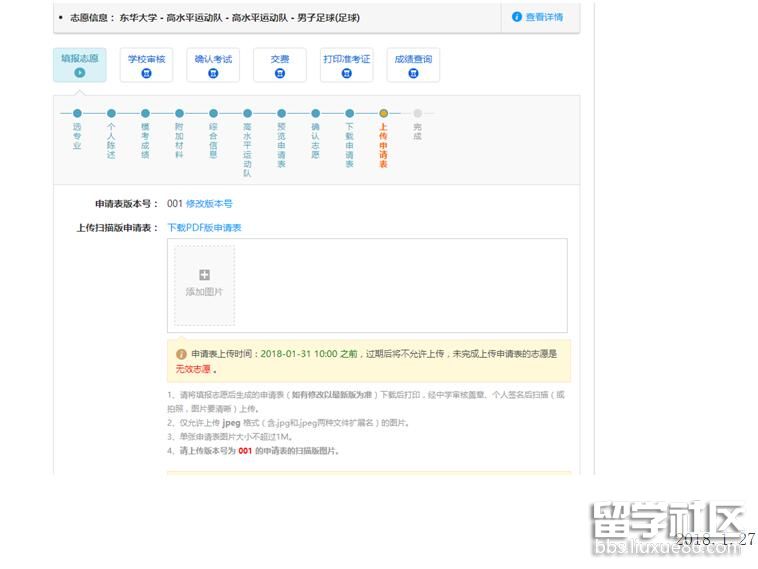
Task: Switch to the 学校审核 tab
Action: point(146,64)
